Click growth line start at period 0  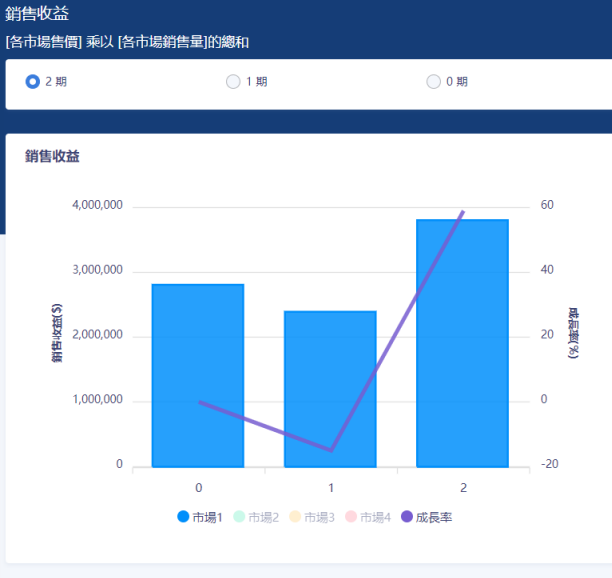tap(199, 402)
